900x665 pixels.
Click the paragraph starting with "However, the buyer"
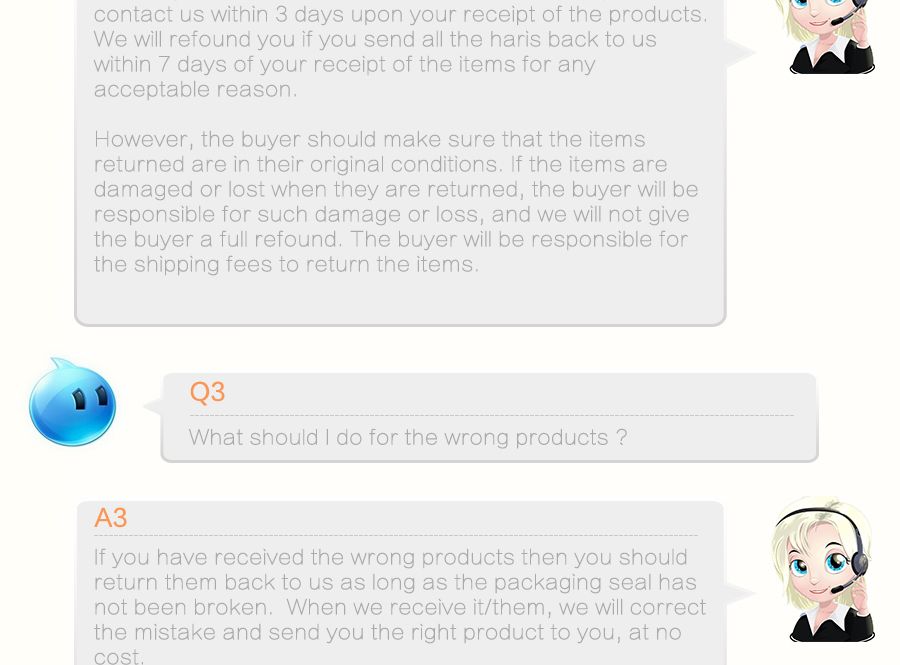point(396,201)
